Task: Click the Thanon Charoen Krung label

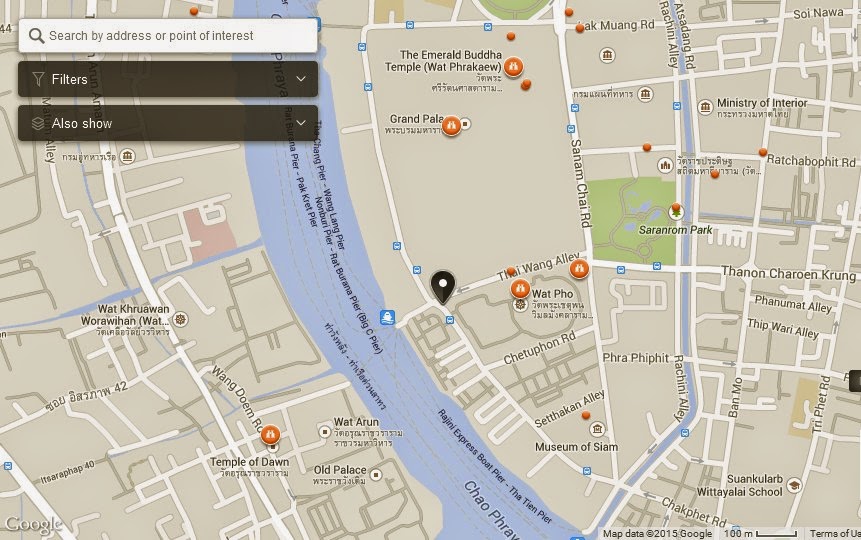Action: (x=789, y=273)
